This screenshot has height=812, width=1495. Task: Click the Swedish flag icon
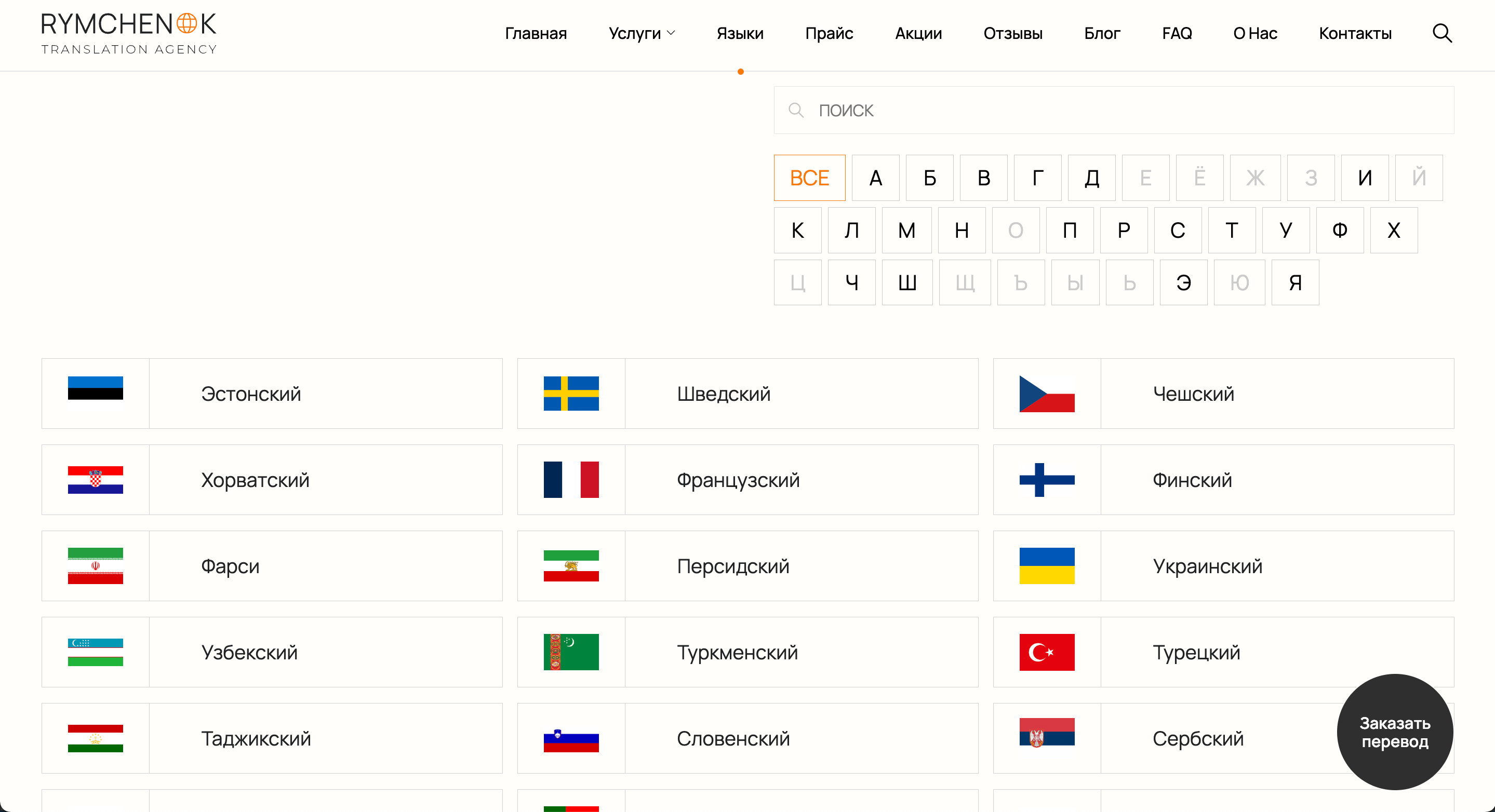click(x=571, y=393)
